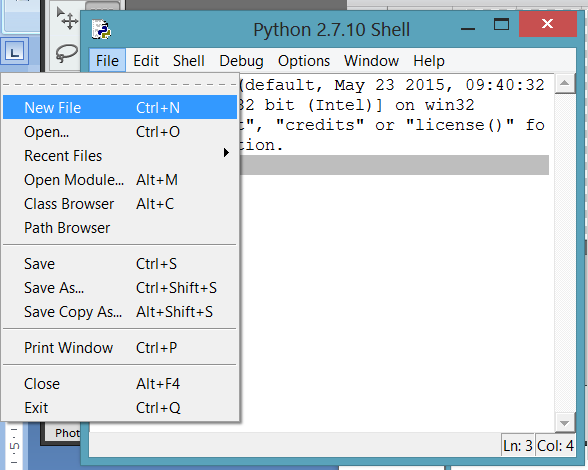Open the Window menu

371,60
